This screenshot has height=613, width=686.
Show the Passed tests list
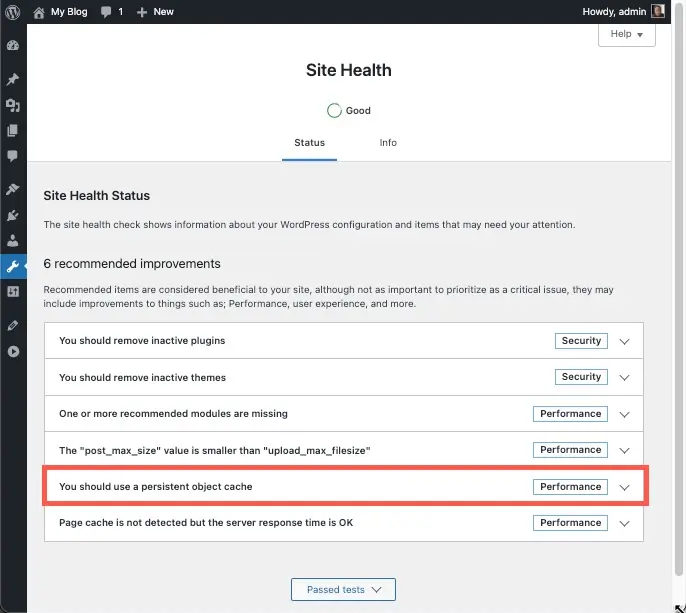click(x=343, y=590)
